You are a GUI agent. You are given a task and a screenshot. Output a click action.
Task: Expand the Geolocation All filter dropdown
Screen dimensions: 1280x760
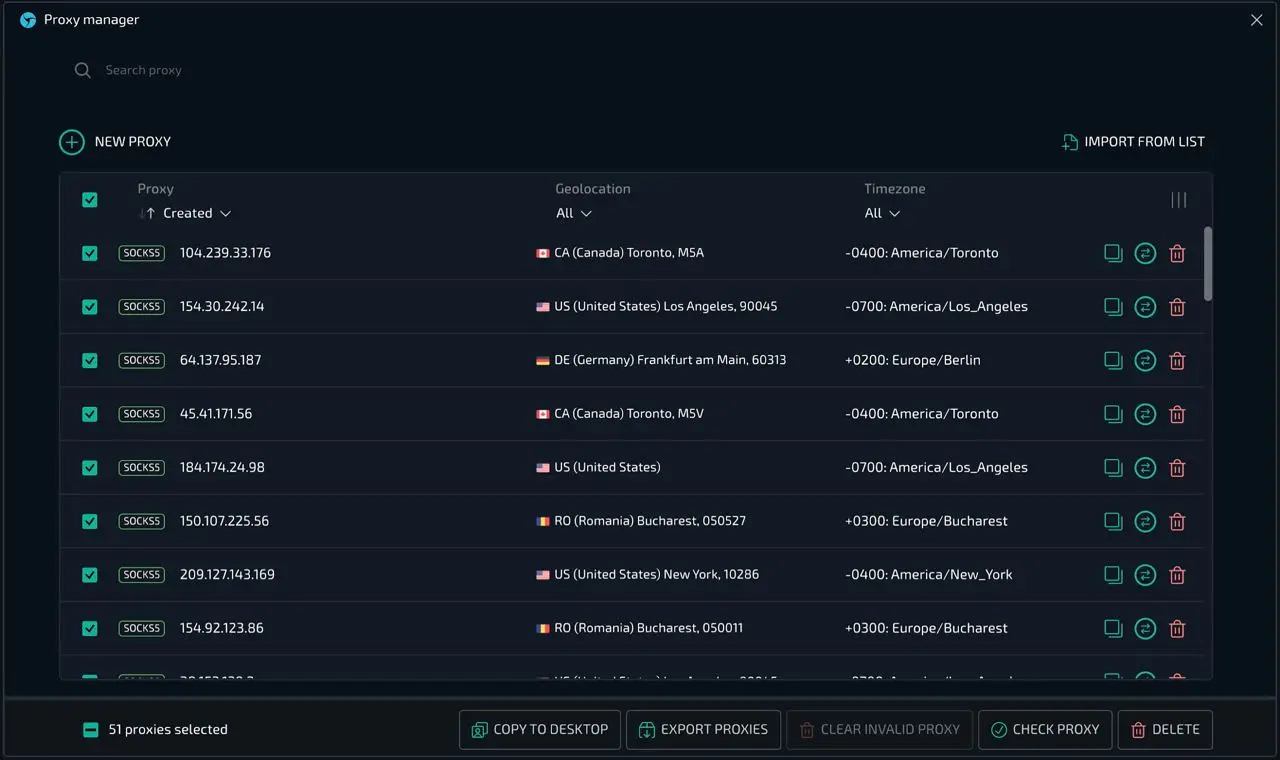[574, 213]
